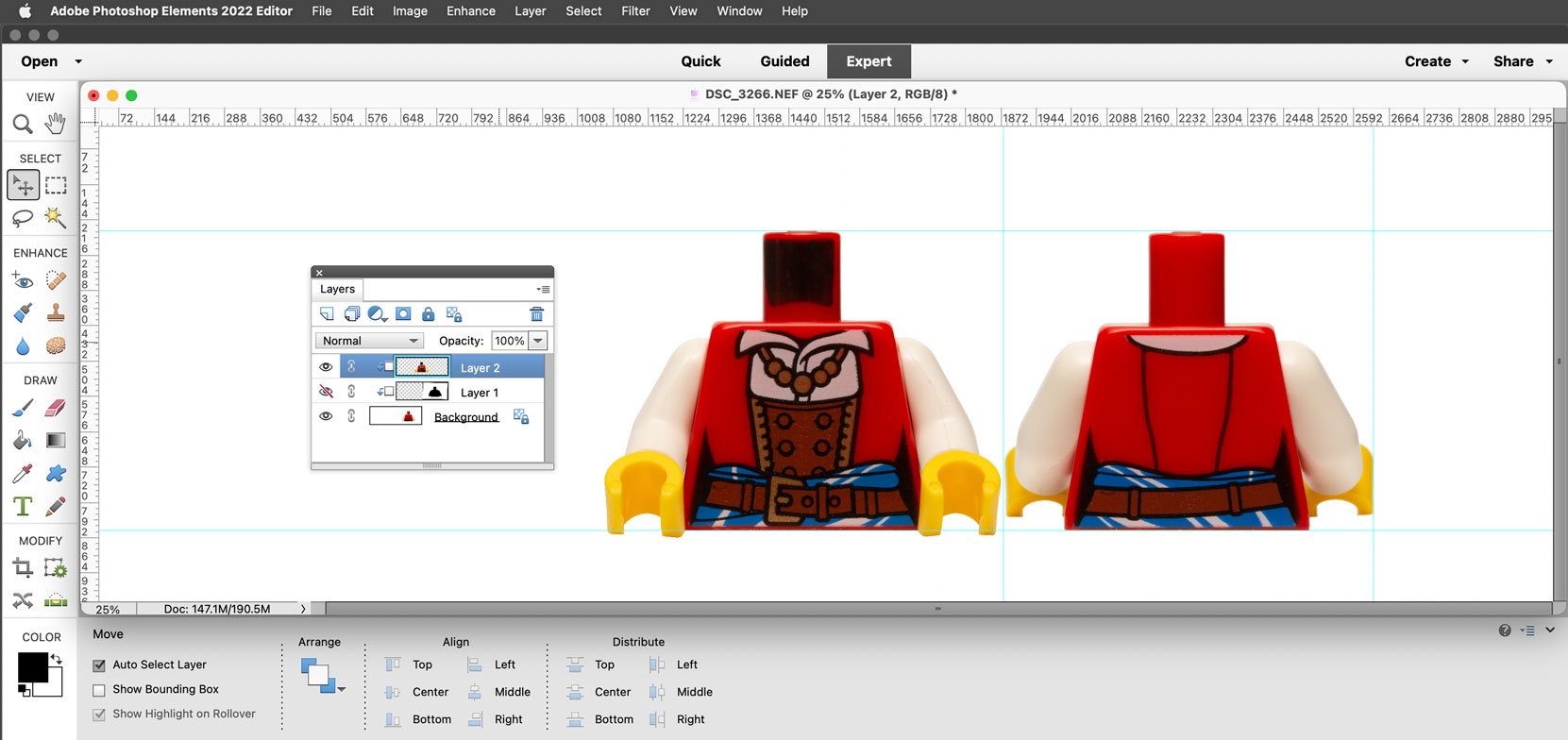
Task: Click Align Top button
Action: coord(409,664)
